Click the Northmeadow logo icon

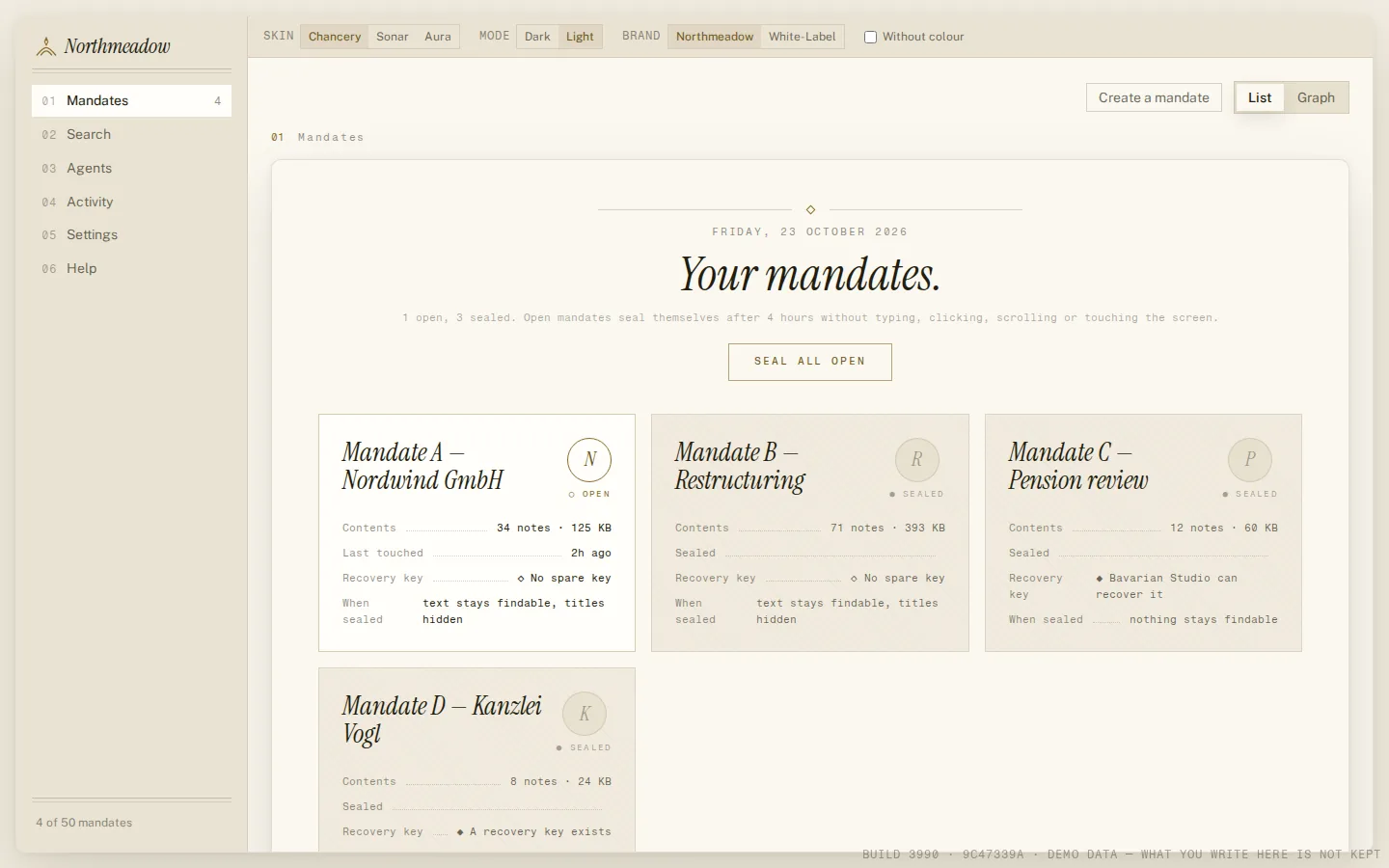(x=45, y=46)
